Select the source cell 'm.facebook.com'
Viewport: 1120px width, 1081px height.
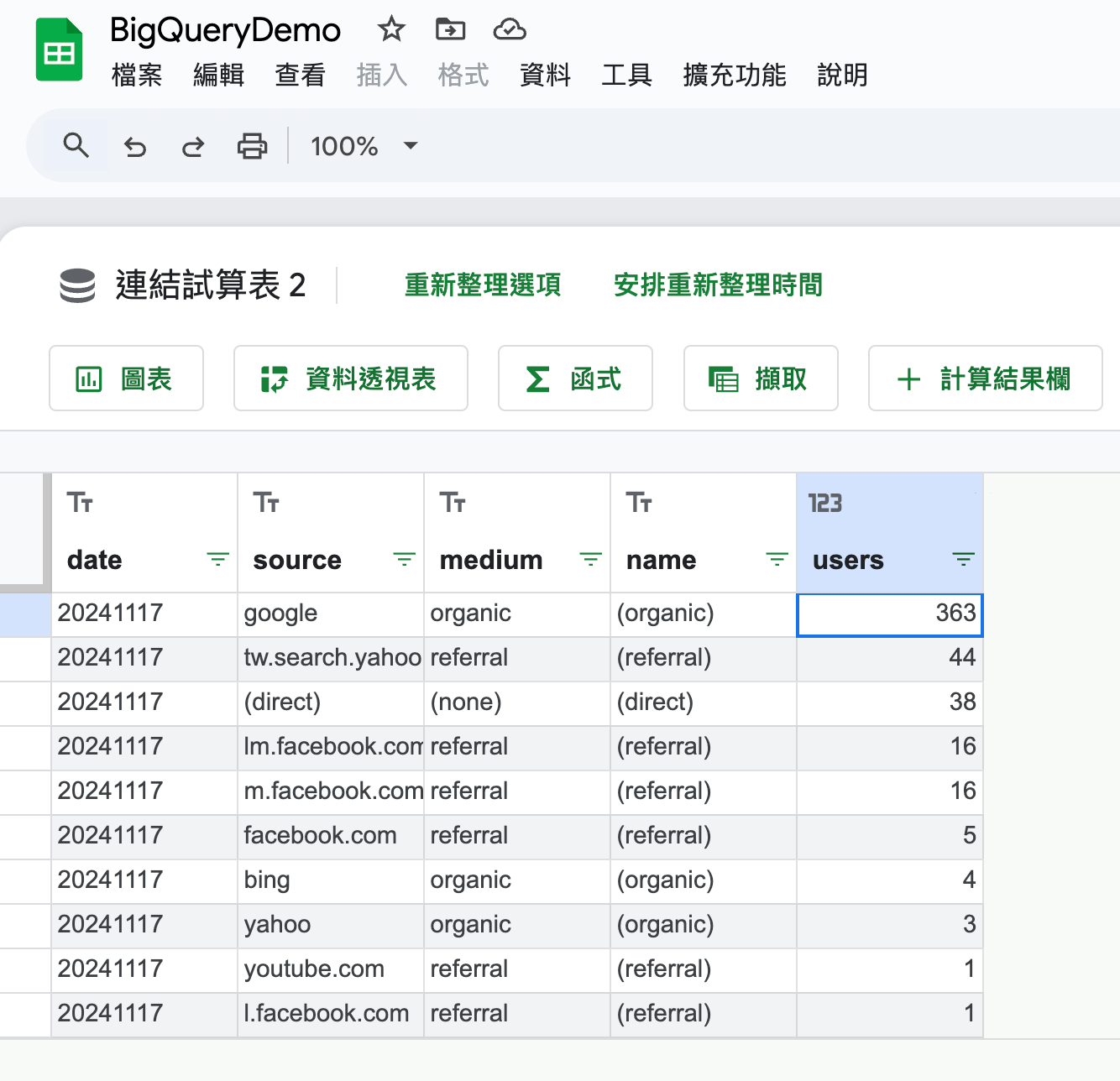(x=331, y=792)
